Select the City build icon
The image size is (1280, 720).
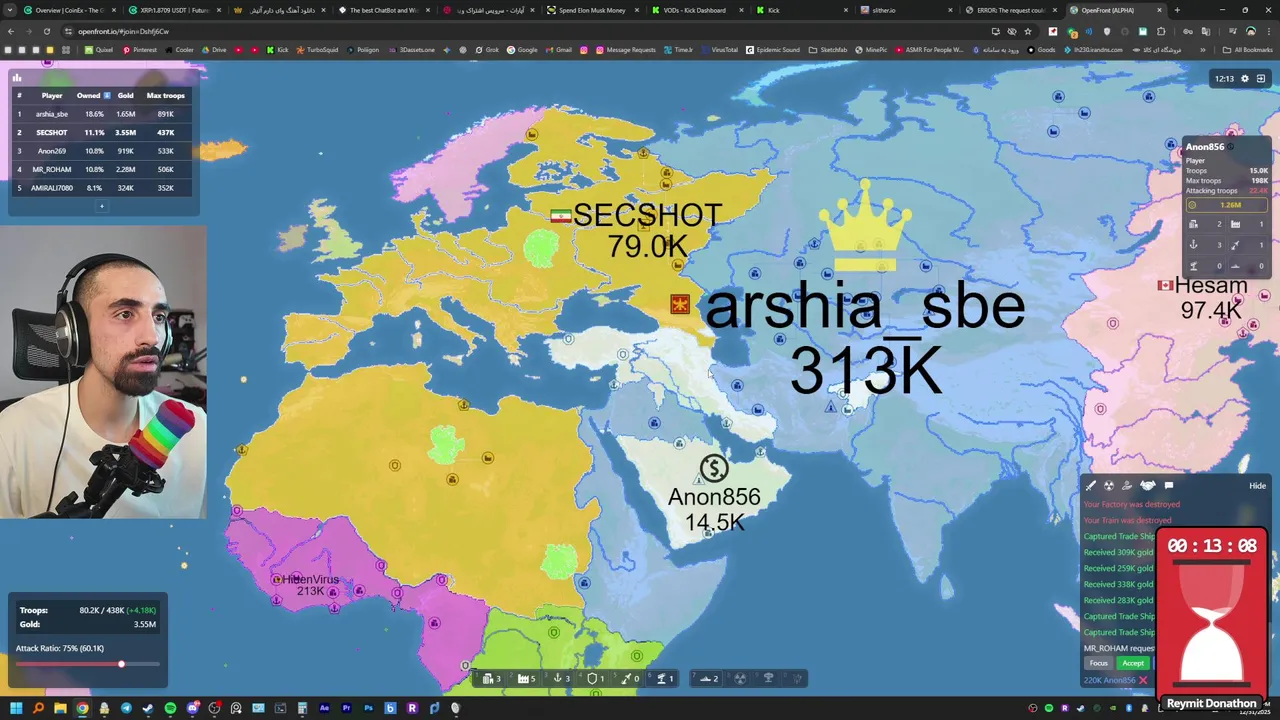(487, 679)
